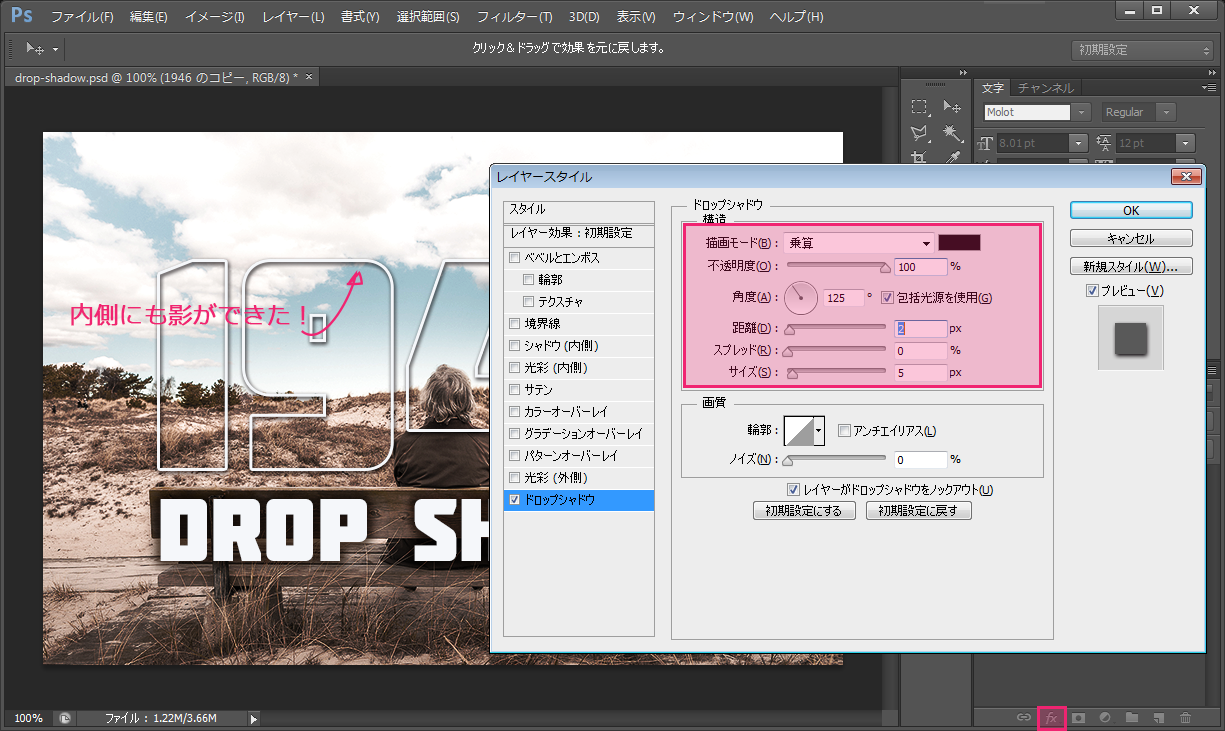Viewport: 1225px width, 731px height.
Task: Select the Polygonal Lasso tool
Action: [x=919, y=133]
